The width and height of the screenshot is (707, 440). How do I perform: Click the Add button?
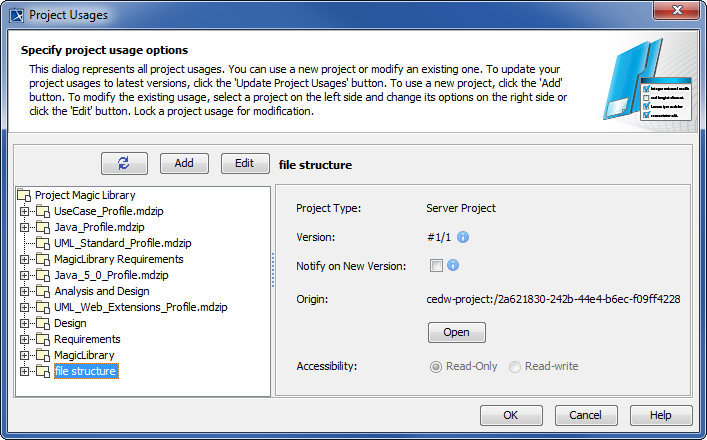184,163
